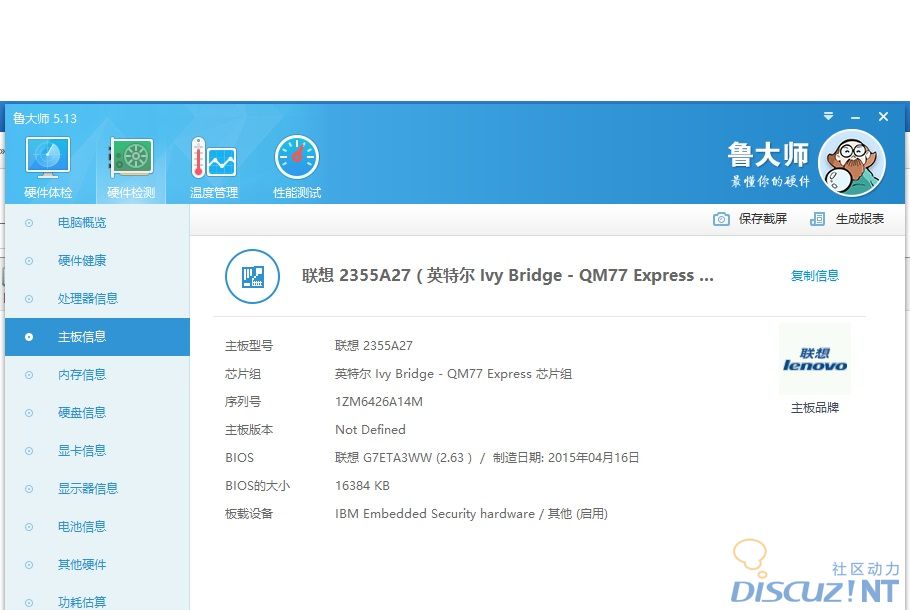910x610 pixels.
Task: Click the BIOS value 联想 G7ETA3WW (2.63)
Action: [403, 458]
